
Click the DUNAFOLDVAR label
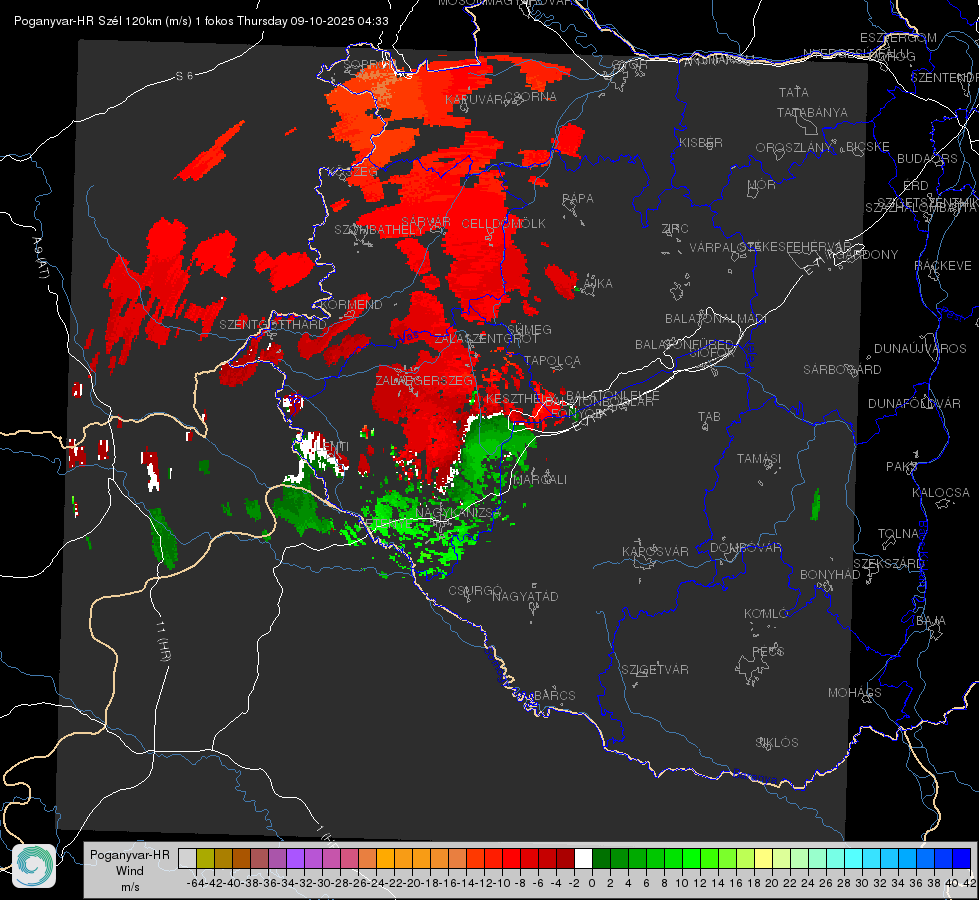pyautogui.click(x=915, y=403)
